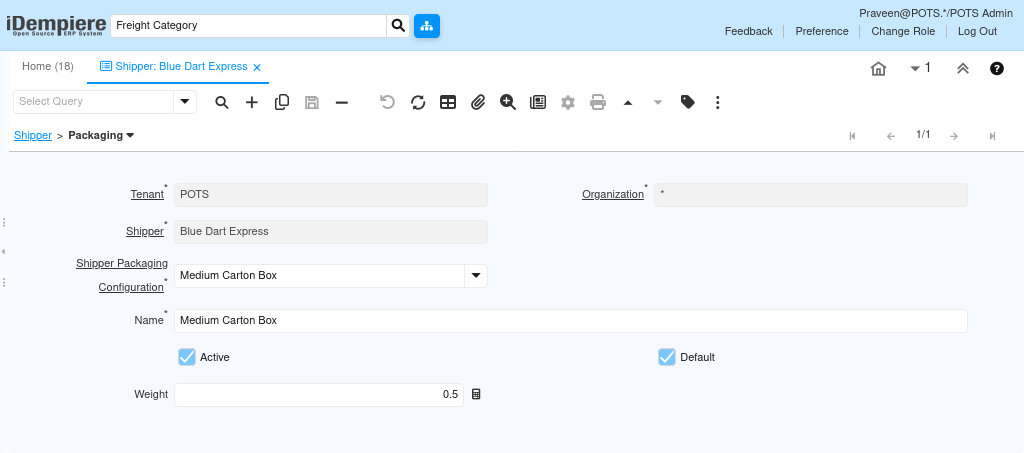1024x453 pixels.
Task: Click the left panel collapse arrow handle
Action: [x=4, y=251]
